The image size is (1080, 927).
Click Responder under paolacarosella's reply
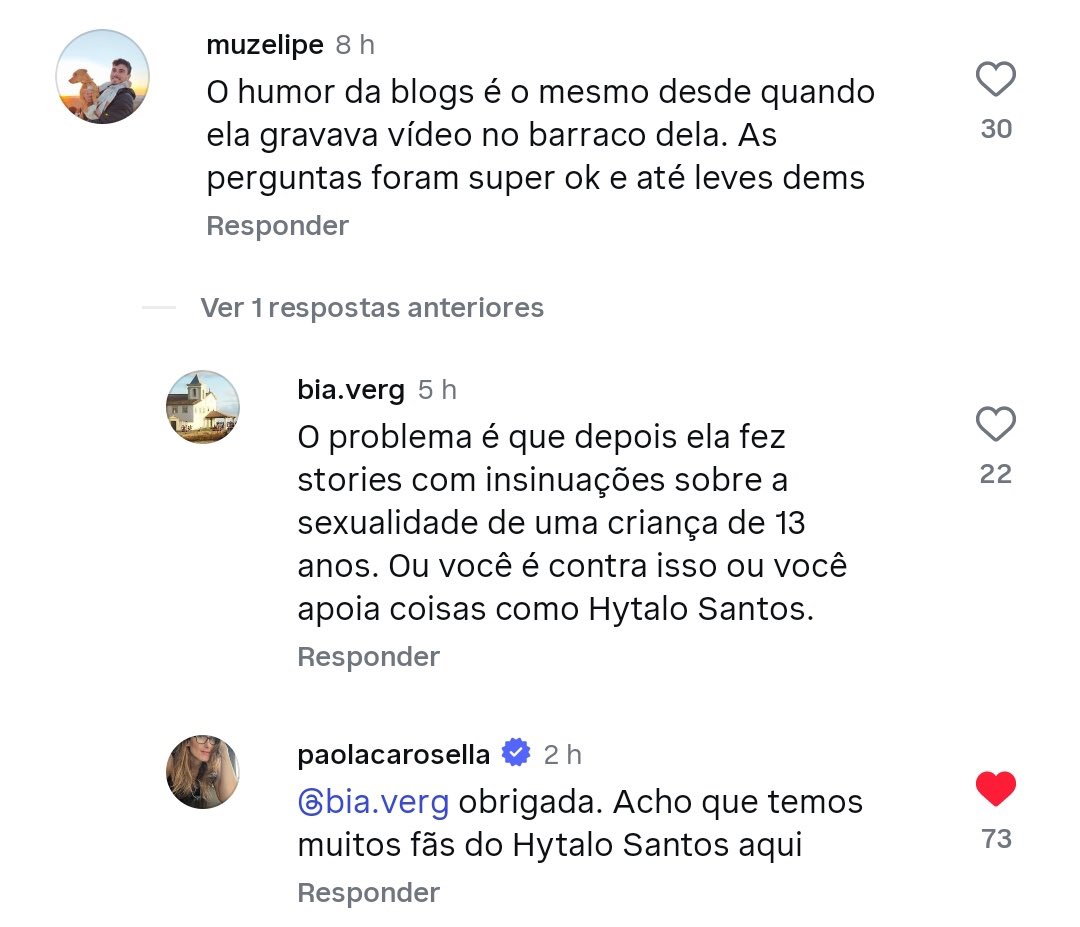click(368, 893)
